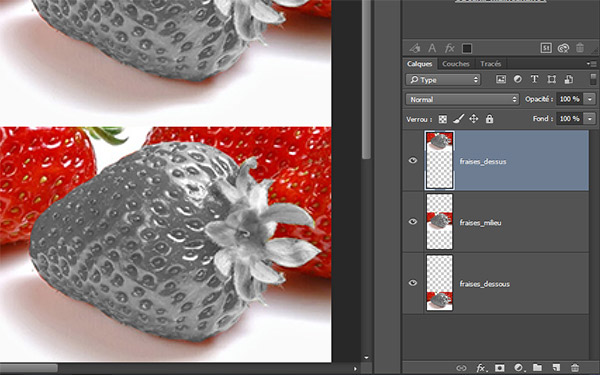Image resolution: width=600 pixels, height=375 pixels.
Task: Open the Normal blend mode dropdown
Action: [x=462, y=99]
